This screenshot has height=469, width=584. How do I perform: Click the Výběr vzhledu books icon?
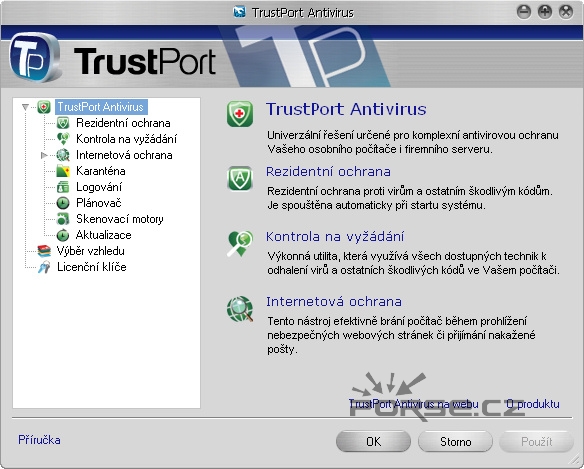(44, 251)
